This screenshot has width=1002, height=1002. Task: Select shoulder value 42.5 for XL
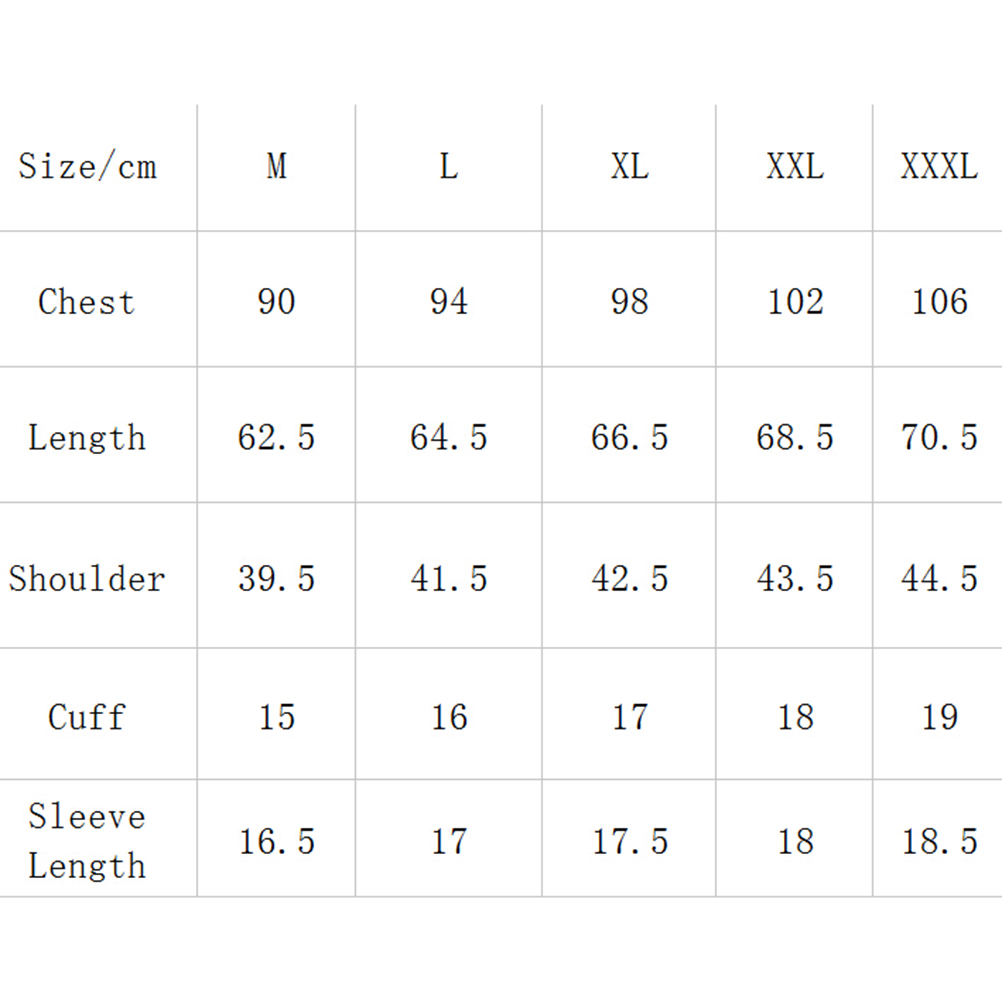pyautogui.click(x=629, y=579)
